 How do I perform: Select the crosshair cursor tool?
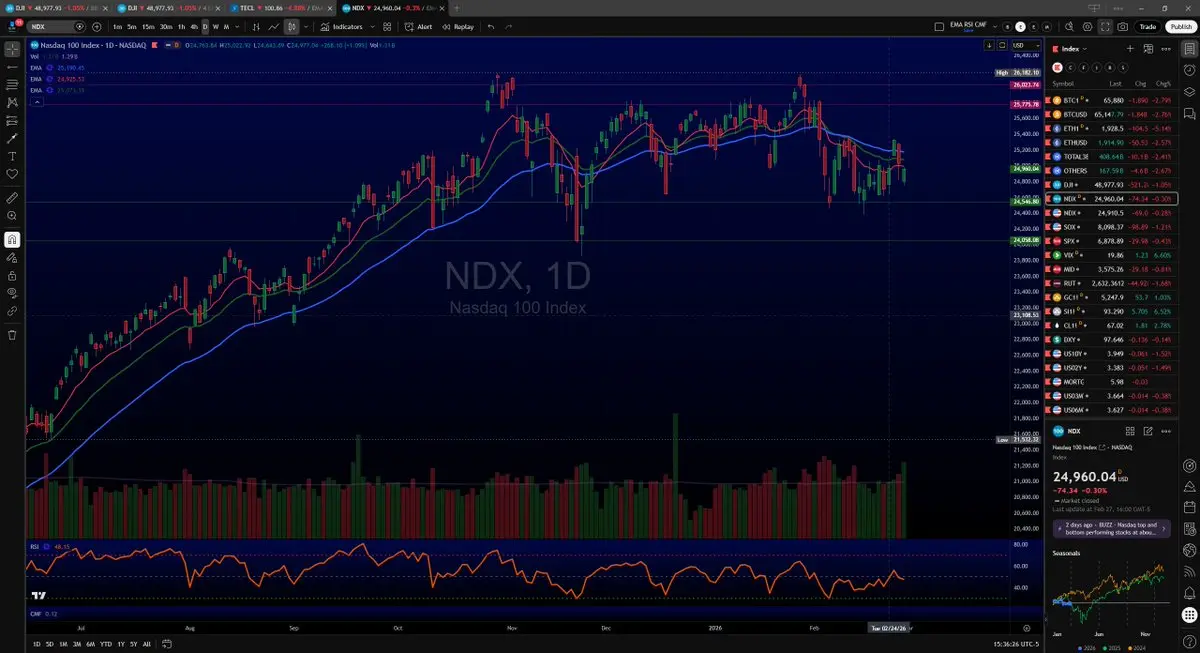[12, 48]
